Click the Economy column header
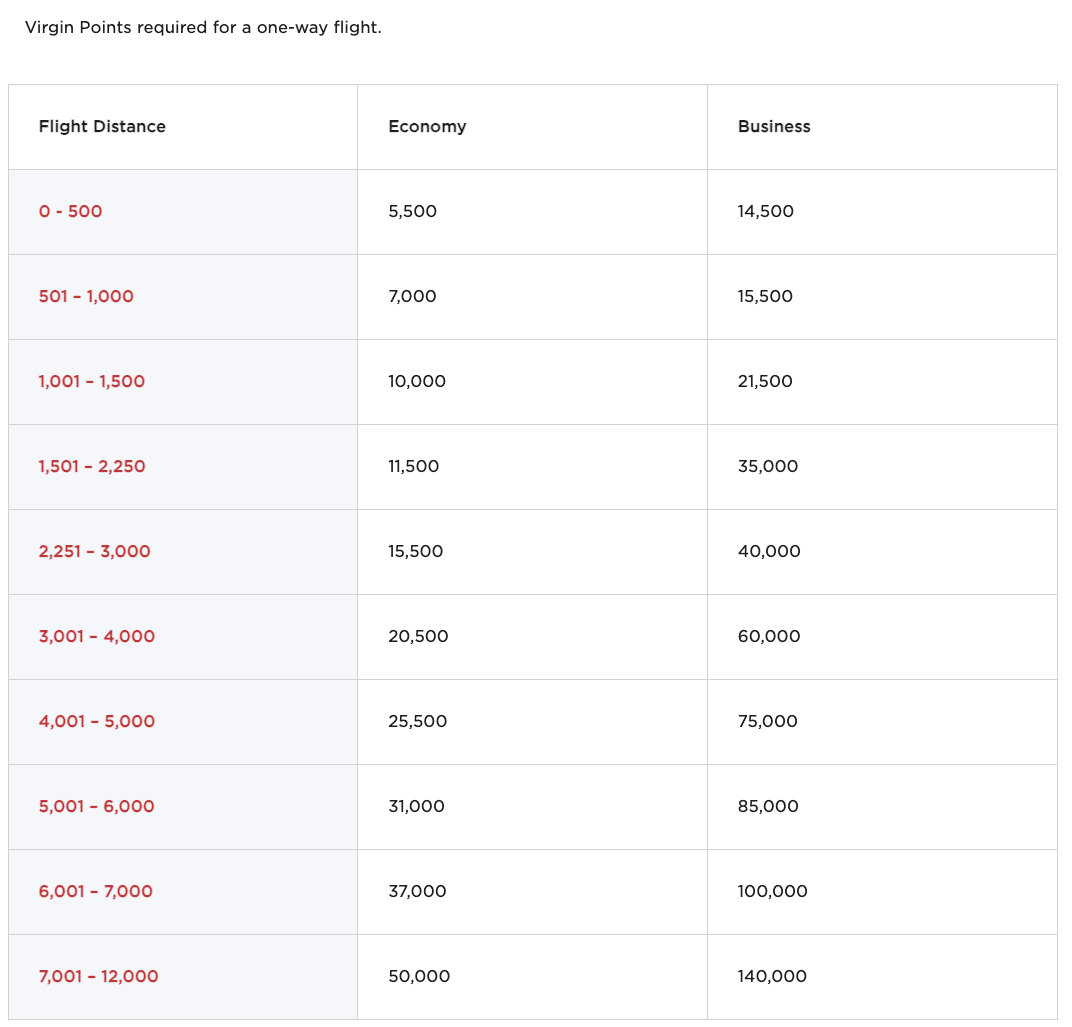Screen dimensions: 1072x1027 [x=427, y=127]
